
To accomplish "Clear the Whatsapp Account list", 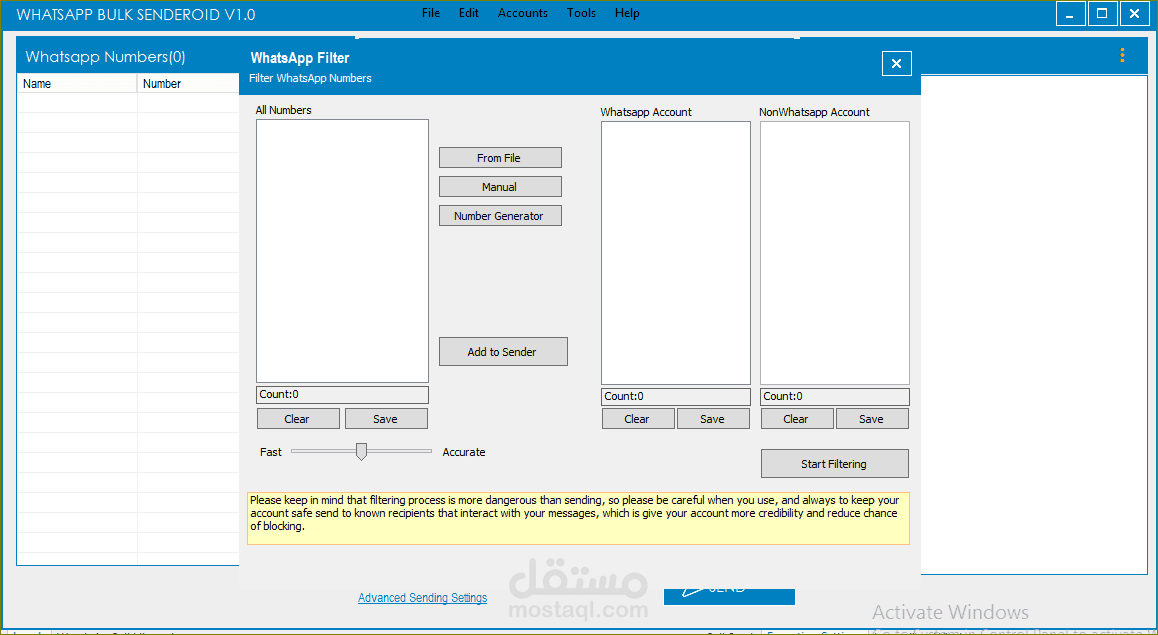I will point(637,419).
